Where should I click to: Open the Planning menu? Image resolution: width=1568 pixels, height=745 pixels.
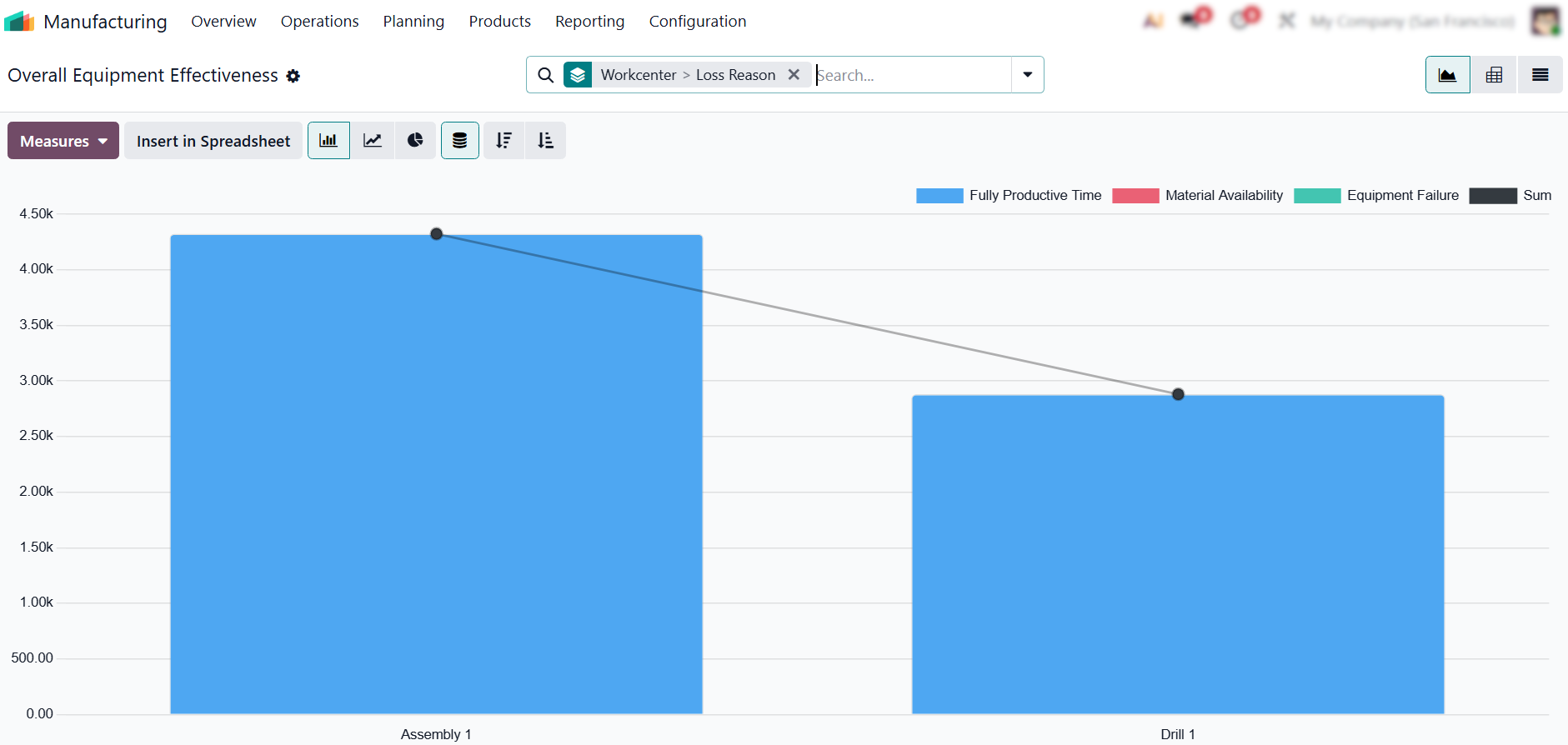click(x=413, y=22)
